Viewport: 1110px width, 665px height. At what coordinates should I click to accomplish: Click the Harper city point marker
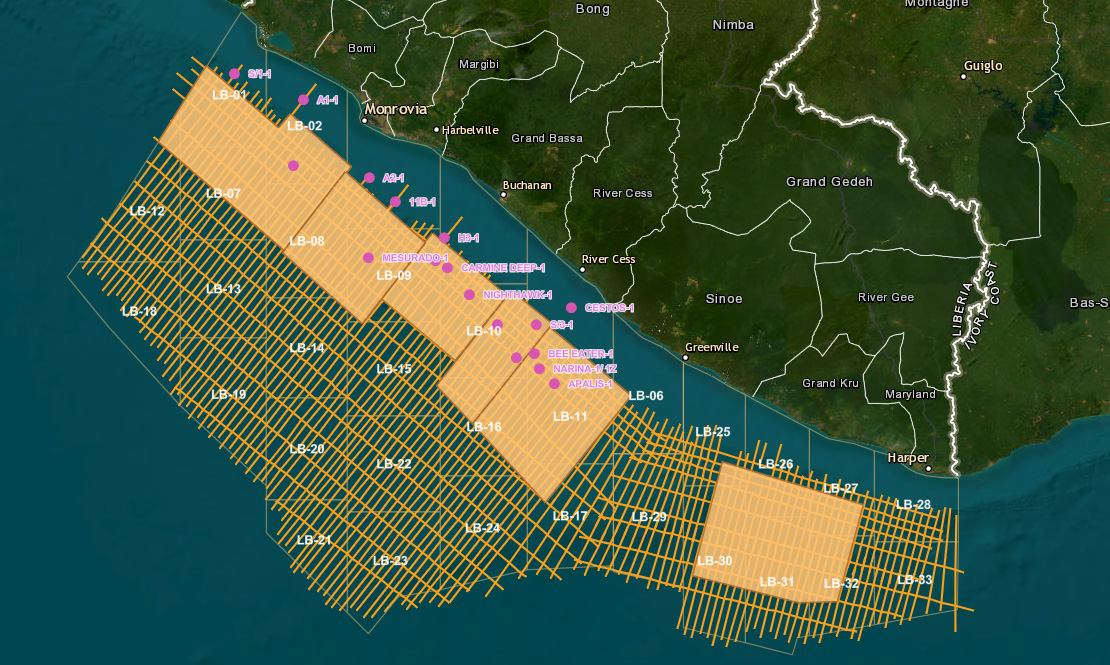(929, 468)
